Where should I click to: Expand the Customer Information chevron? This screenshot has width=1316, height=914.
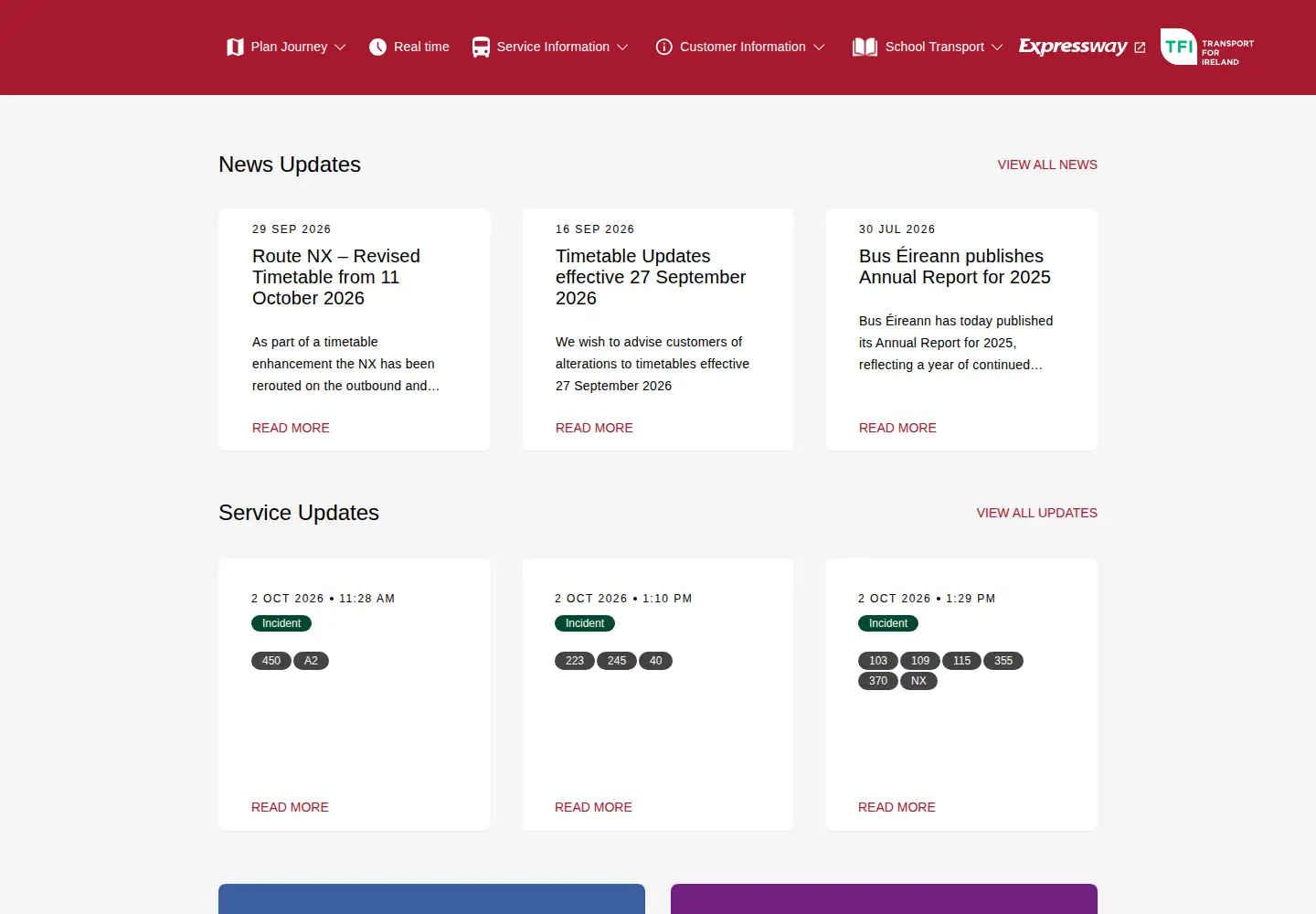click(x=819, y=47)
